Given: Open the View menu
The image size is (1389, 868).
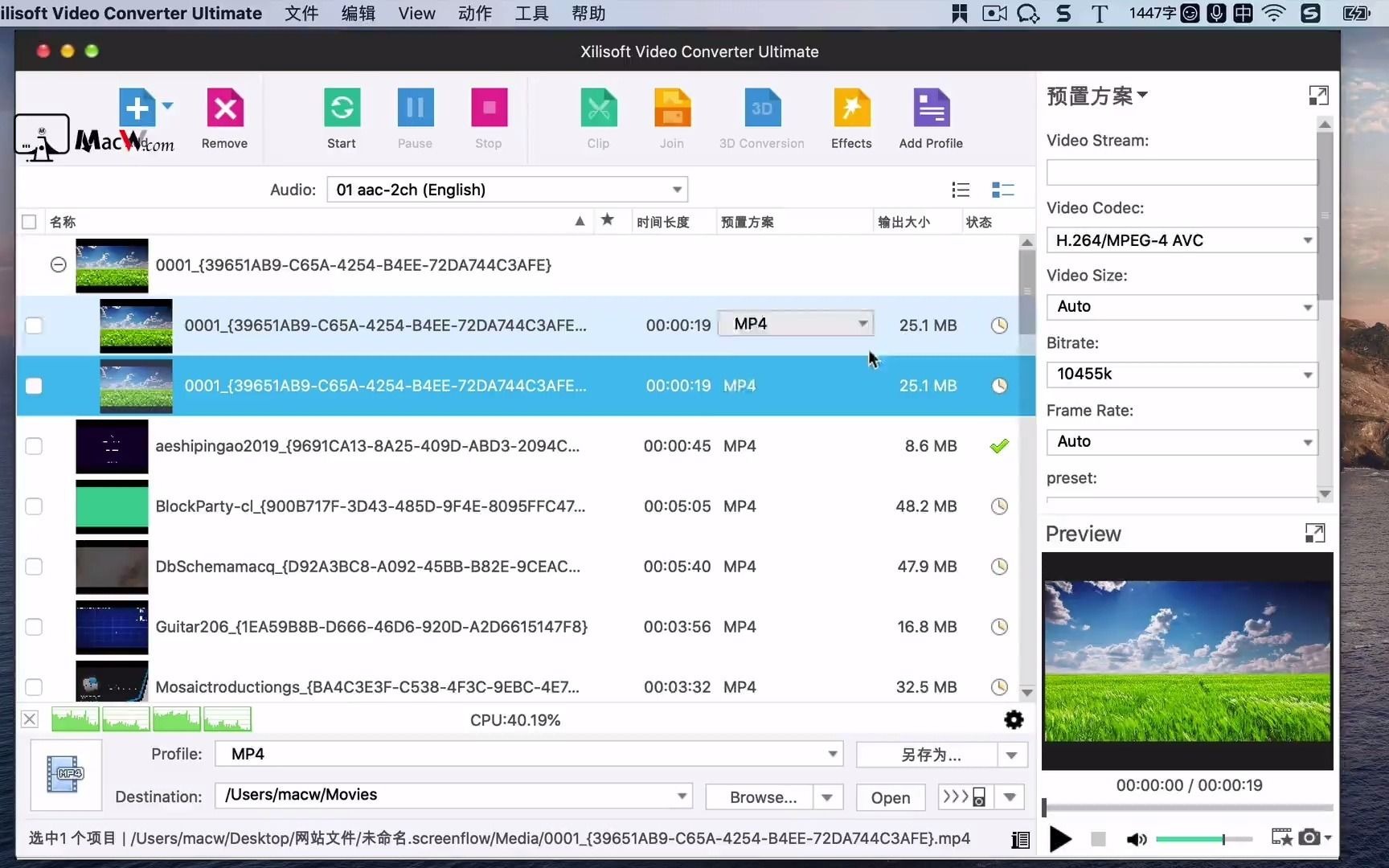Looking at the screenshot, I should pos(416,13).
